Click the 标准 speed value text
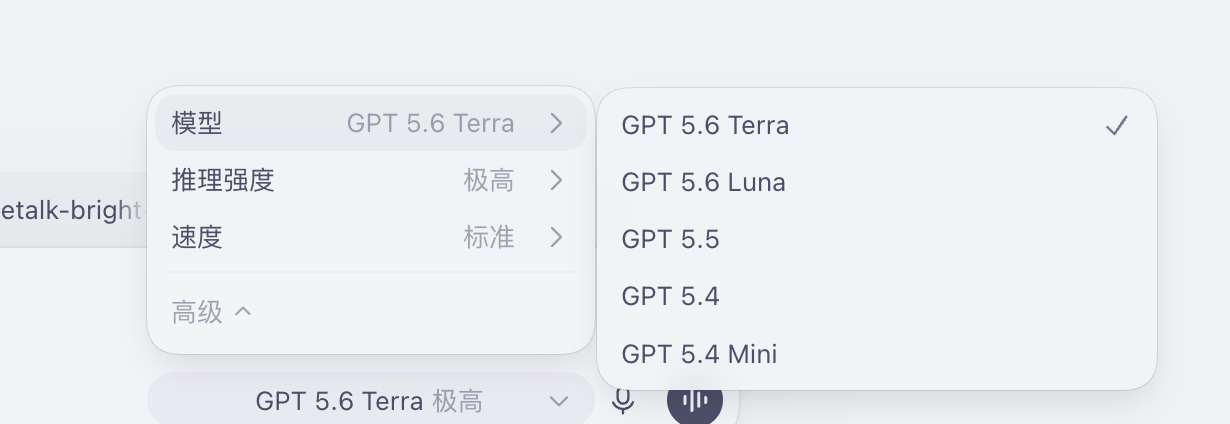 (x=489, y=237)
